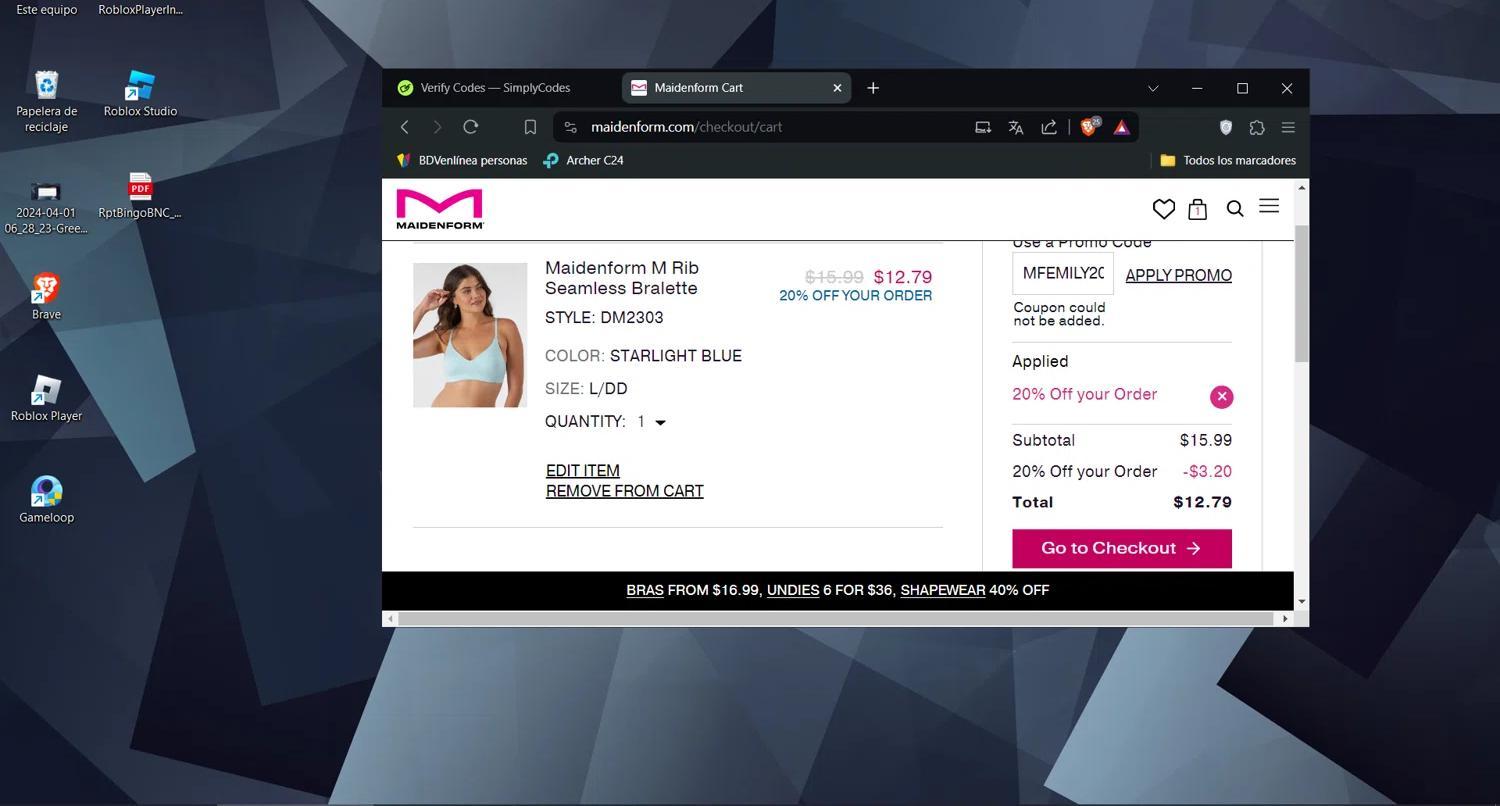The height and width of the screenshot is (806, 1500).
Task: Open the Archer C24 bookmark
Action: point(583,160)
